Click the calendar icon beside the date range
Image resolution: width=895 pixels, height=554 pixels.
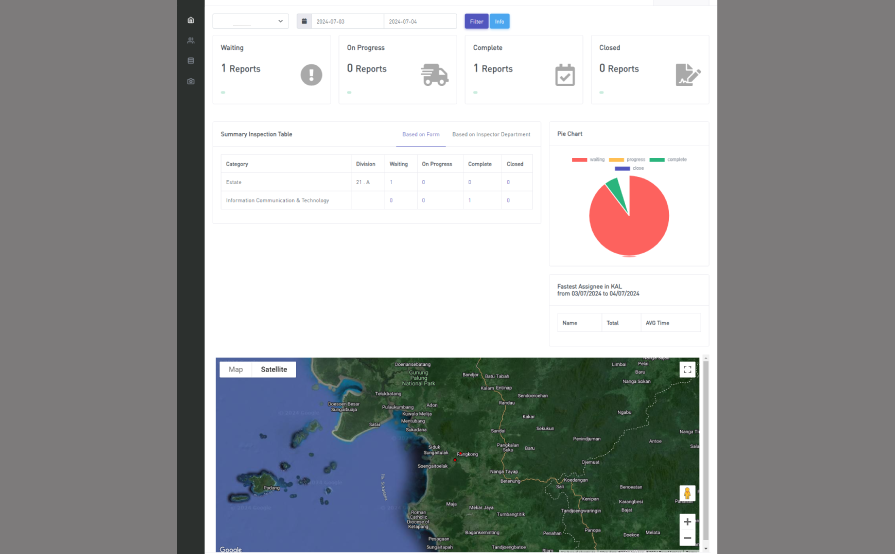click(304, 21)
